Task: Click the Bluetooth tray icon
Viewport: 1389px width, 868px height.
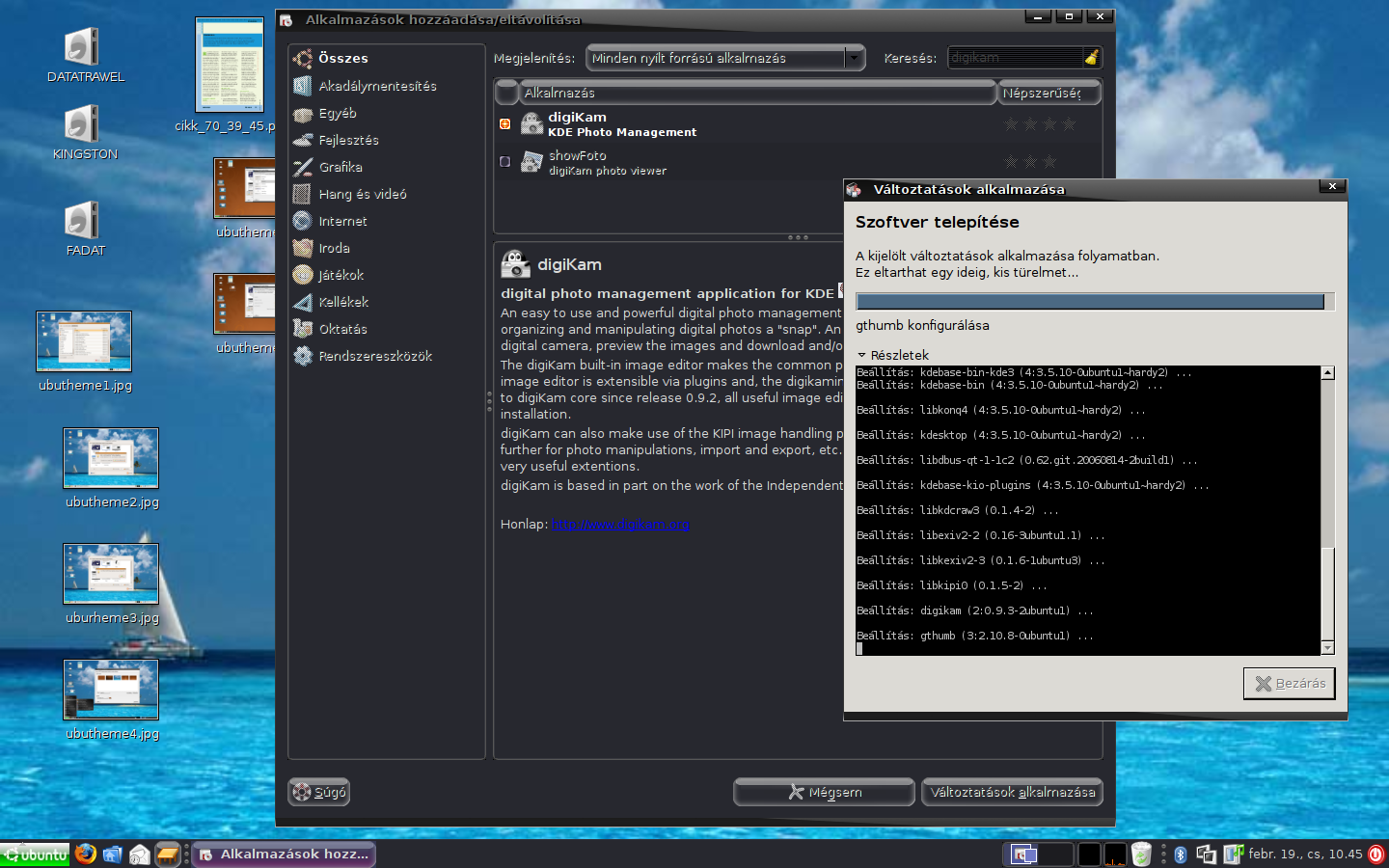Action: point(1180,854)
